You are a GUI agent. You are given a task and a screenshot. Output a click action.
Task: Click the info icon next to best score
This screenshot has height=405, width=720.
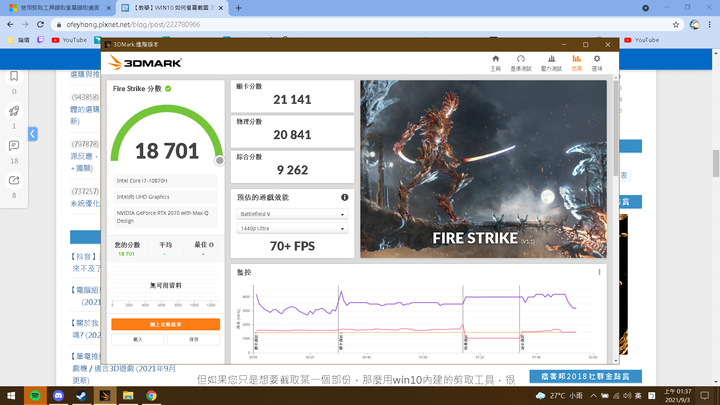tap(211, 245)
